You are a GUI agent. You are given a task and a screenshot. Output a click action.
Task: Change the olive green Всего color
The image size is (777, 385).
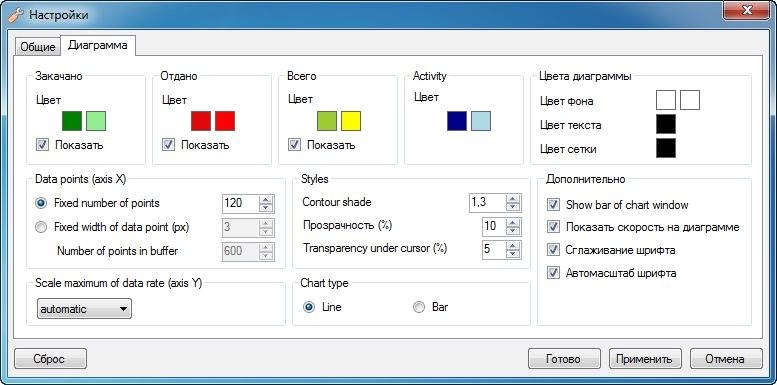coord(327,121)
